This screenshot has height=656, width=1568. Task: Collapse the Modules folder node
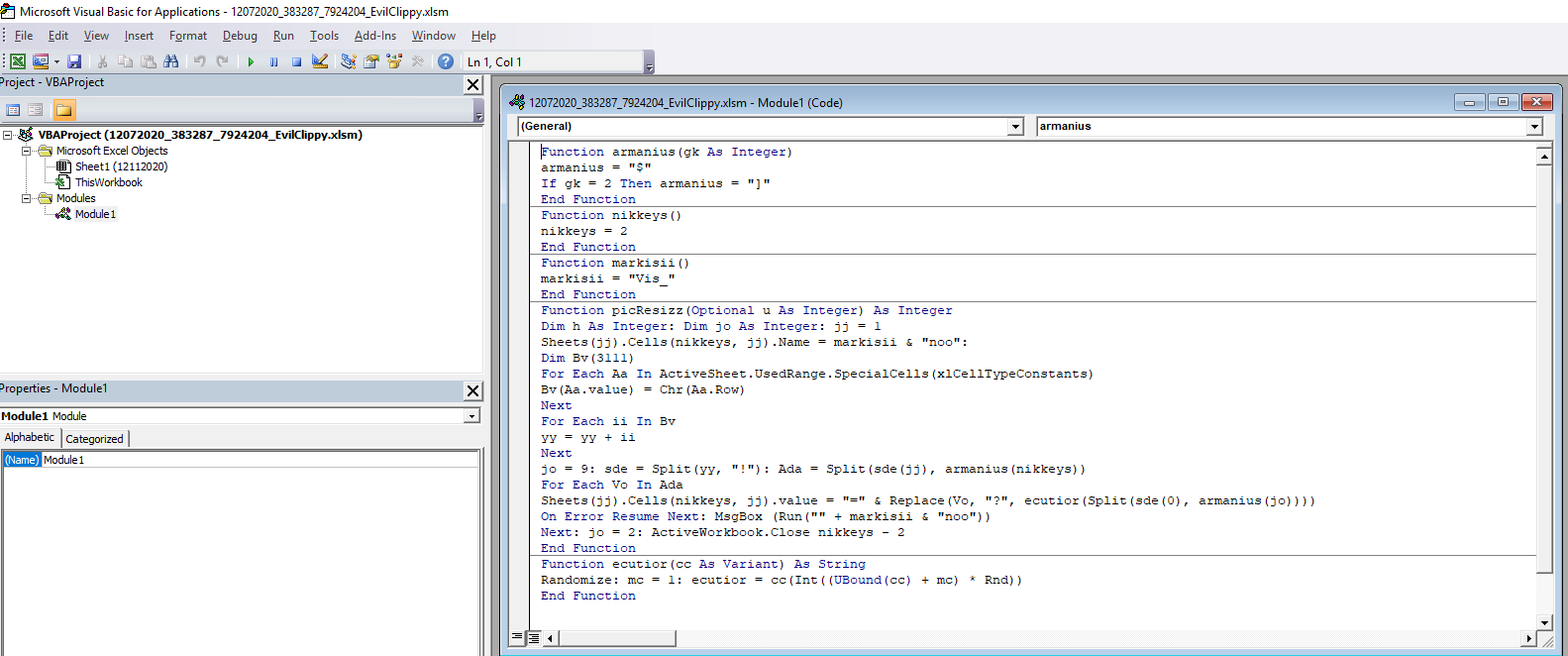pos(27,198)
